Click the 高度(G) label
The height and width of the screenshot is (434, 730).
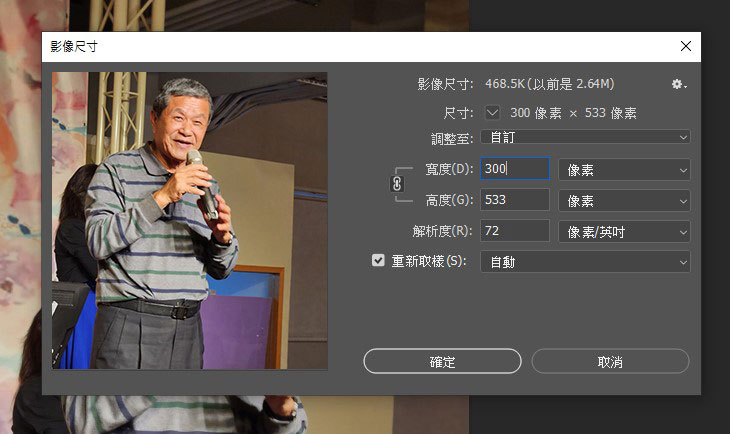click(x=449, y=200)
